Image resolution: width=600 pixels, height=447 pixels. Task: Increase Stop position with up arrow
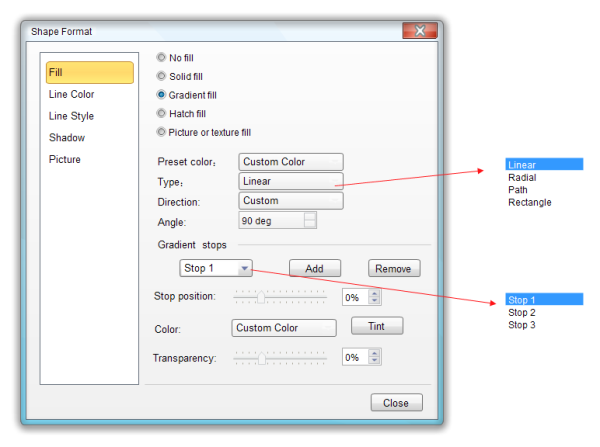click(x=374, y=294)
